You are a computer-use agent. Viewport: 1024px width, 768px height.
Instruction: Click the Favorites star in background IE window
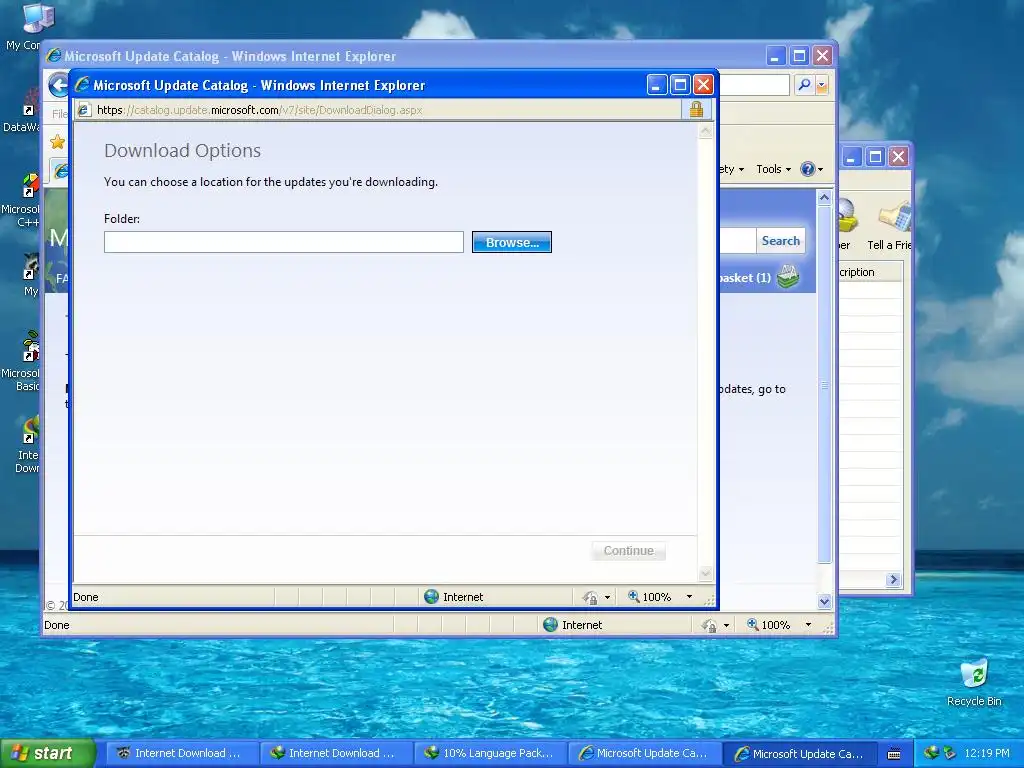tap(57, 142)
